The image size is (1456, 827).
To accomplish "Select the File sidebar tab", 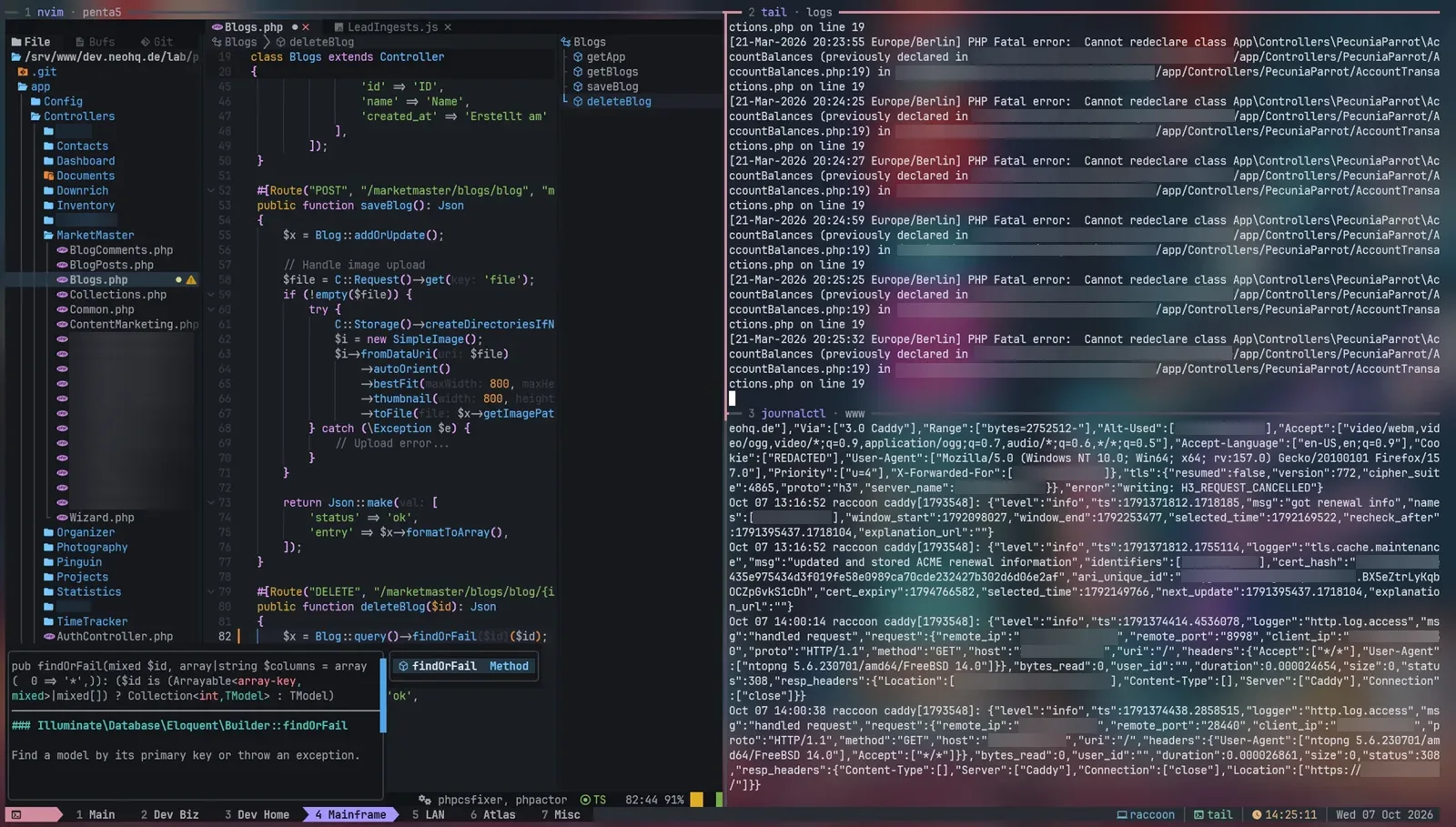I will 31,42.
